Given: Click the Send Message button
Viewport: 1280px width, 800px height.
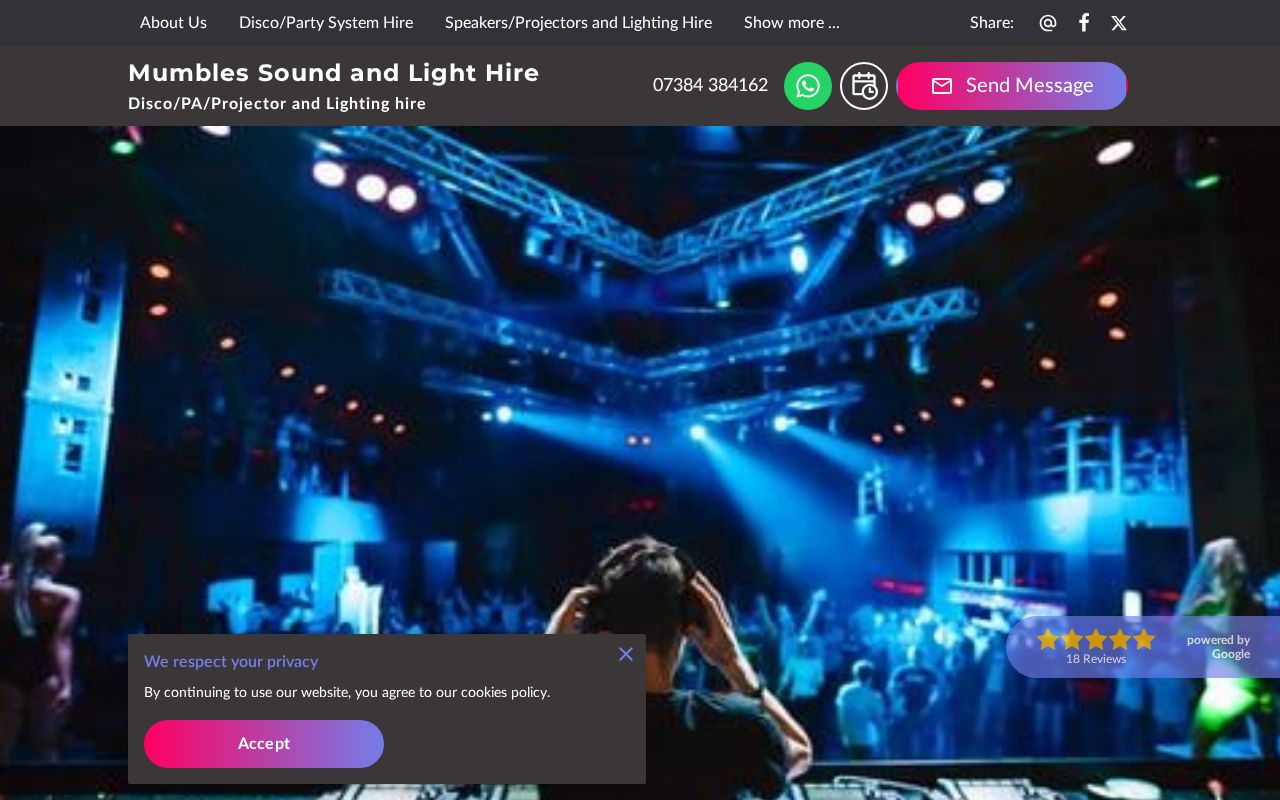Looking at the screenshot, I should click(1012, 86).
